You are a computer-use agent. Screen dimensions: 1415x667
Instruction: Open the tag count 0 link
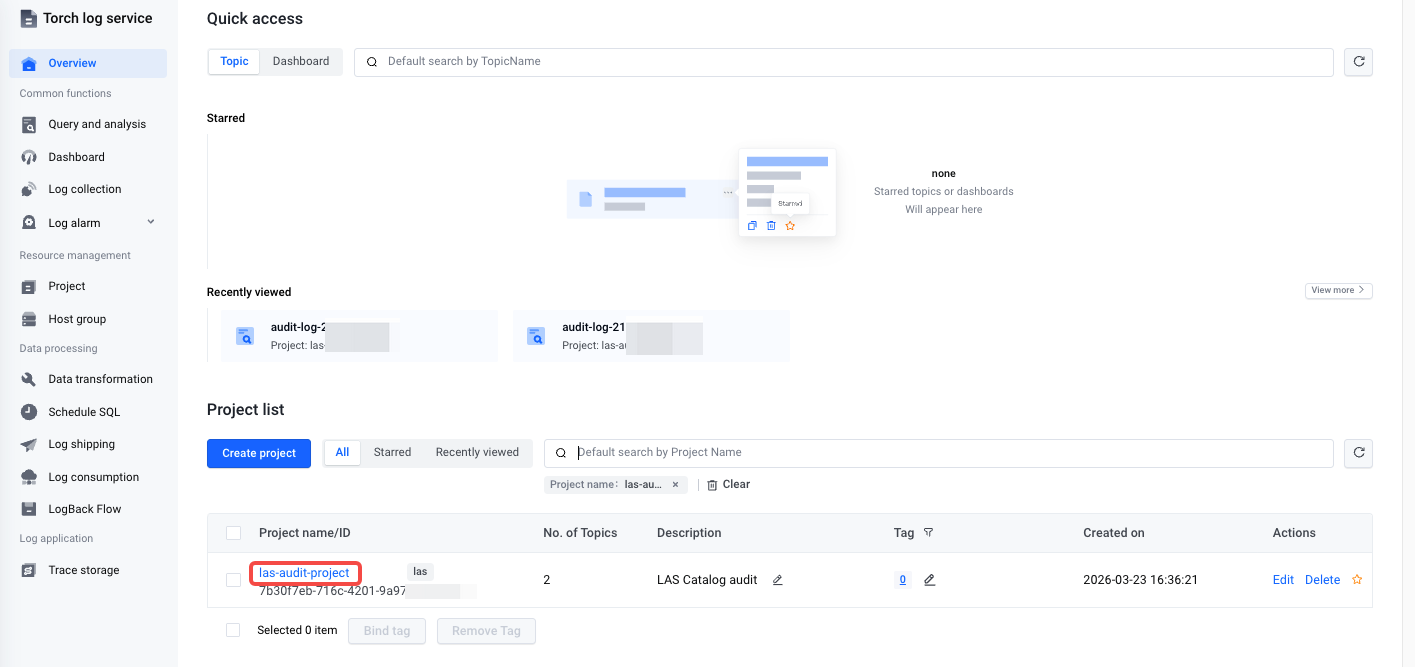(x=903, y=580)
